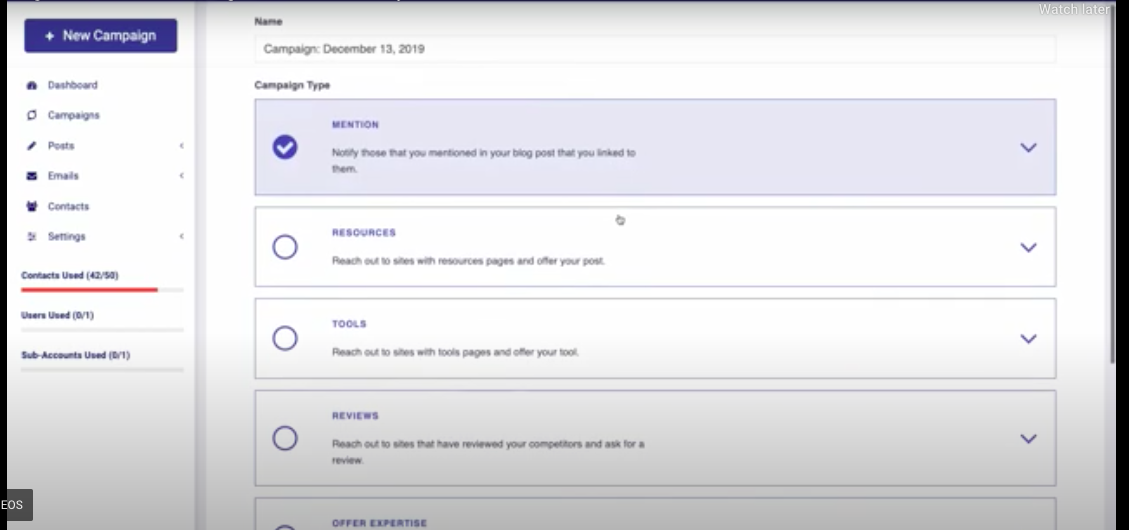
Task: Expand the Posts submenu arrow
Action: coord(181,146)
